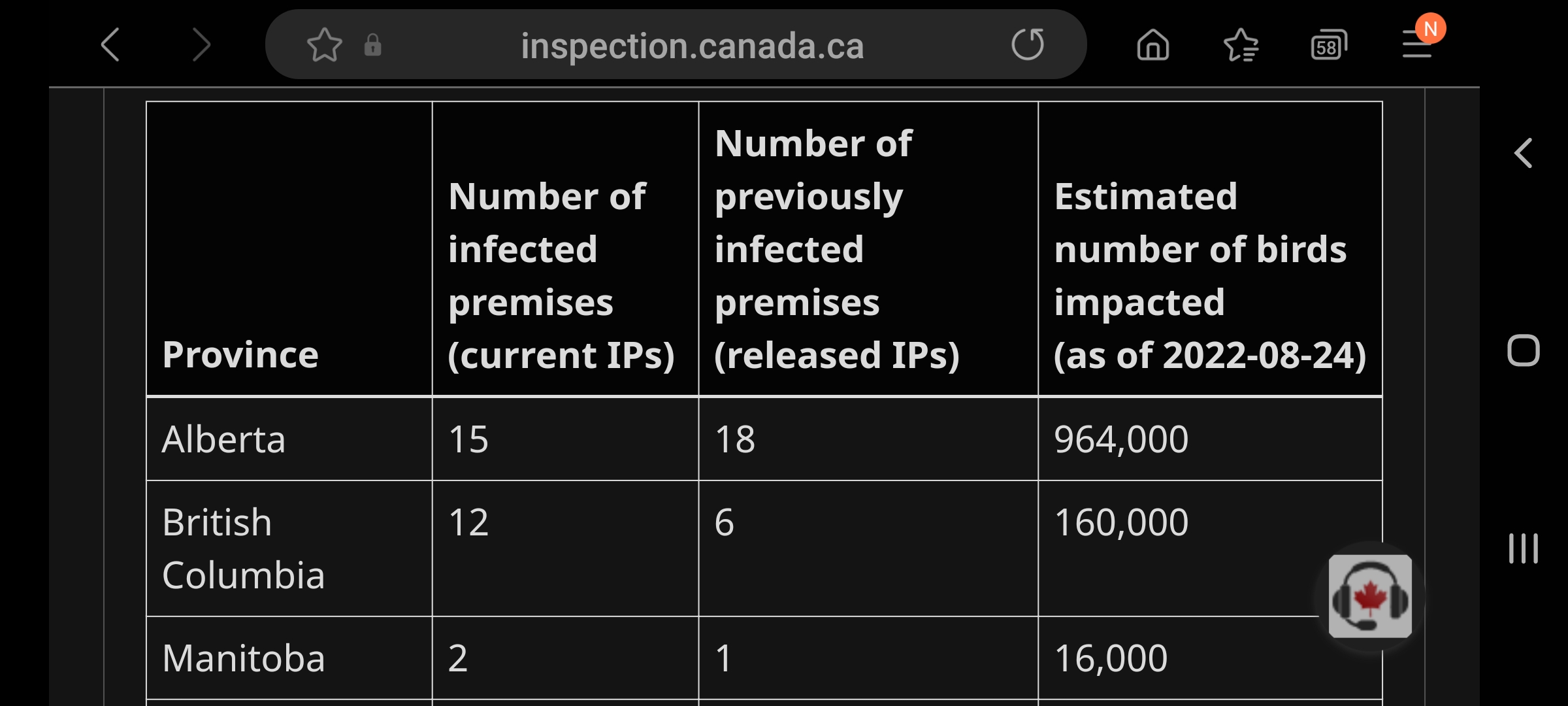The image size is (1568, 706).
Task: Tap the Manitoba province cell
Action: (x=243, y=658)
